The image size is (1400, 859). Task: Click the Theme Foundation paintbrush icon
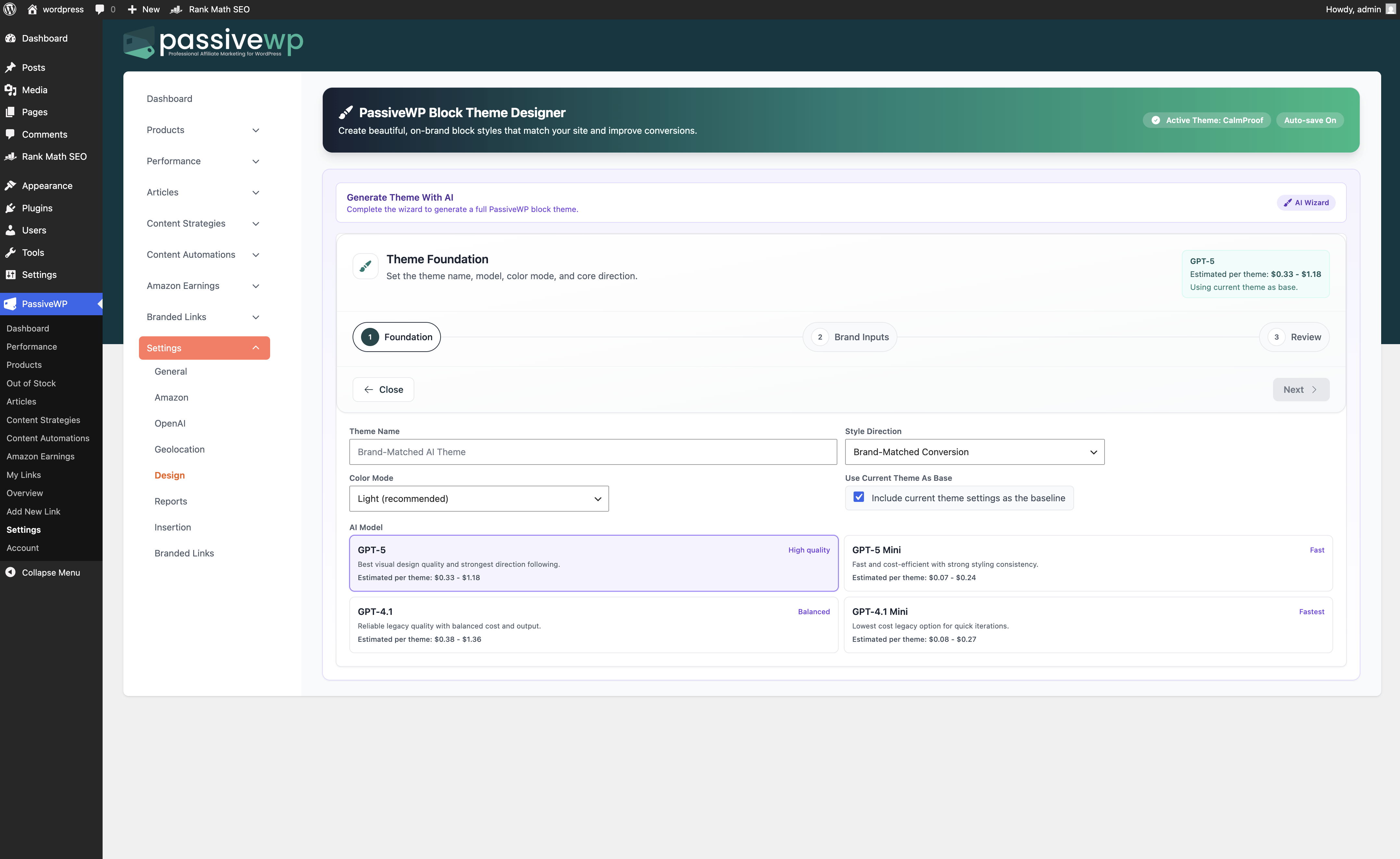pyautogui.click(x=365, y=266)
